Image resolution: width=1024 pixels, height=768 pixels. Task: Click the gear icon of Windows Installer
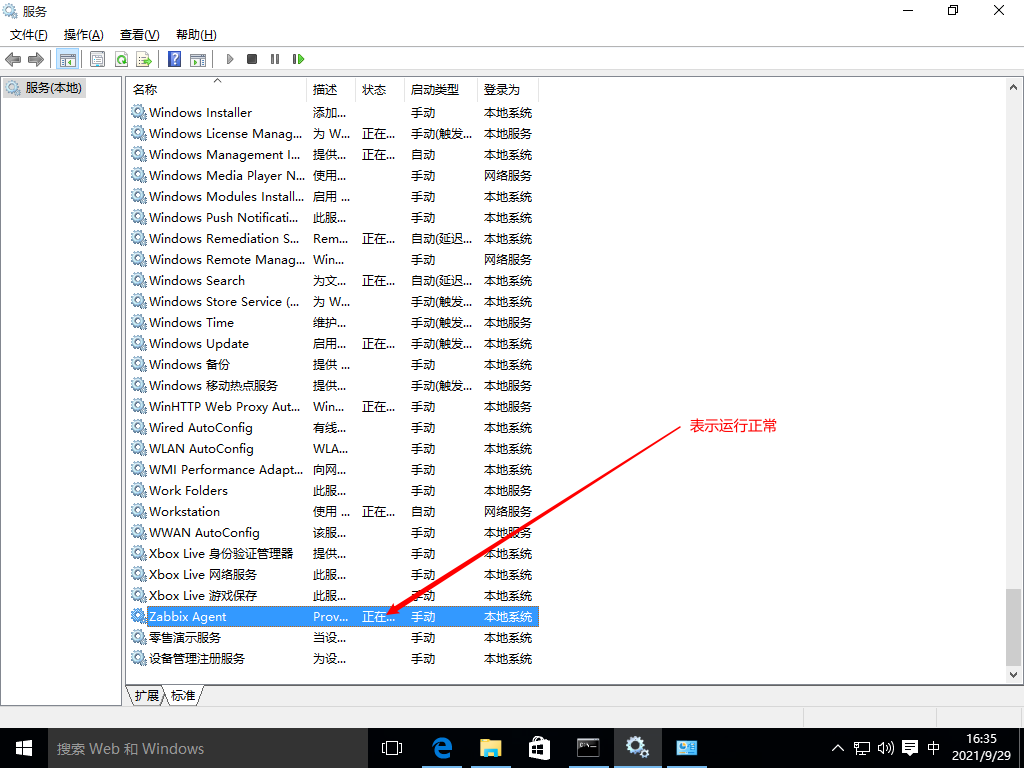(138, 112)
